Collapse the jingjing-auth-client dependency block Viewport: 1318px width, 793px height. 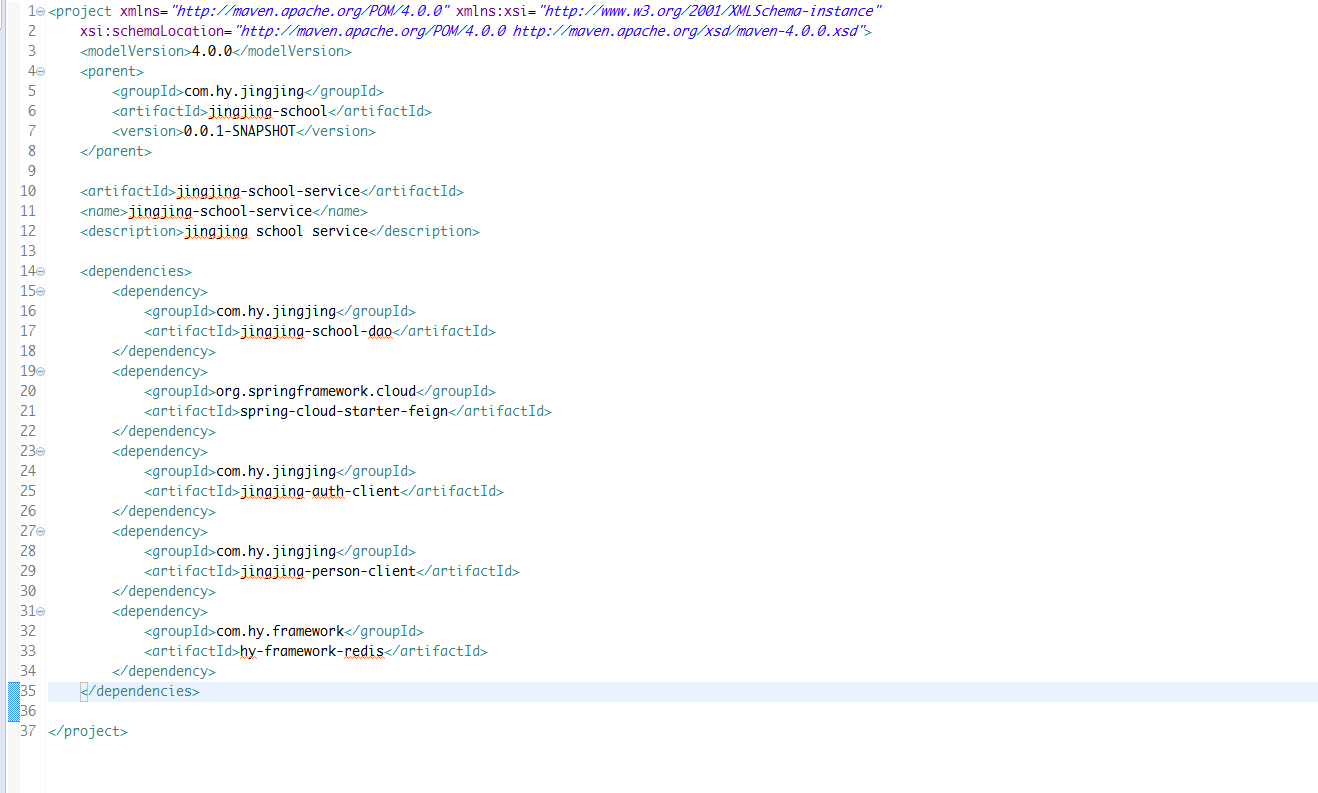pyautogui.click(x=41, y=451)
